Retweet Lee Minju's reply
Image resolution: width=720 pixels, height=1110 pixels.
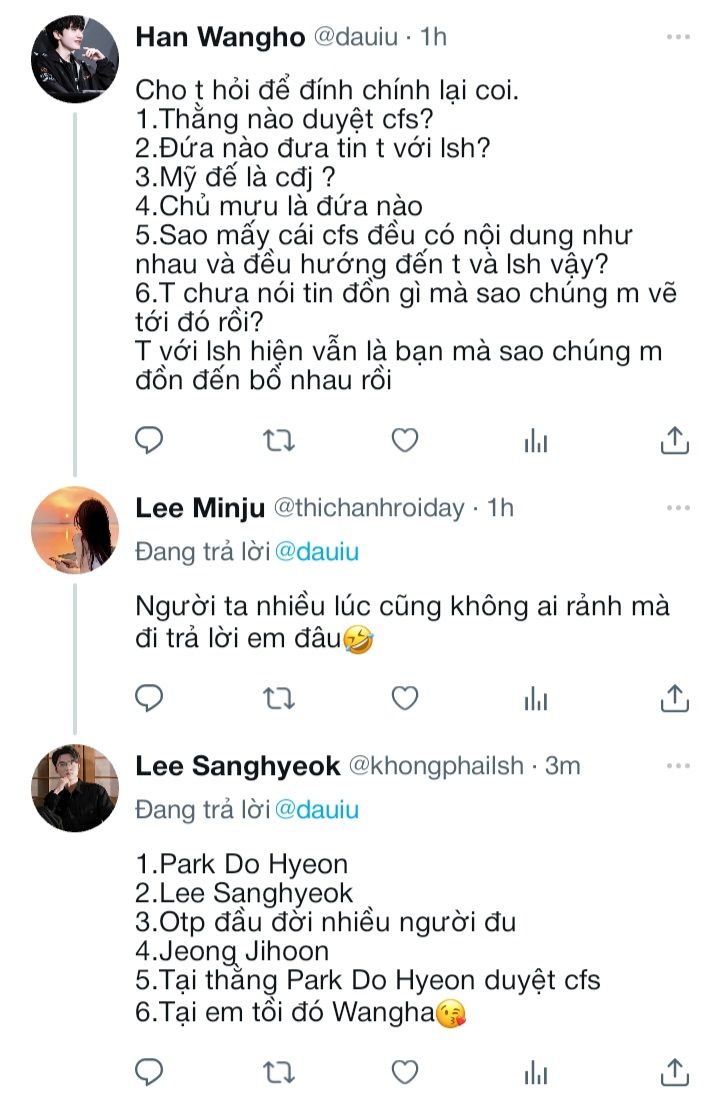coord(277,697)
